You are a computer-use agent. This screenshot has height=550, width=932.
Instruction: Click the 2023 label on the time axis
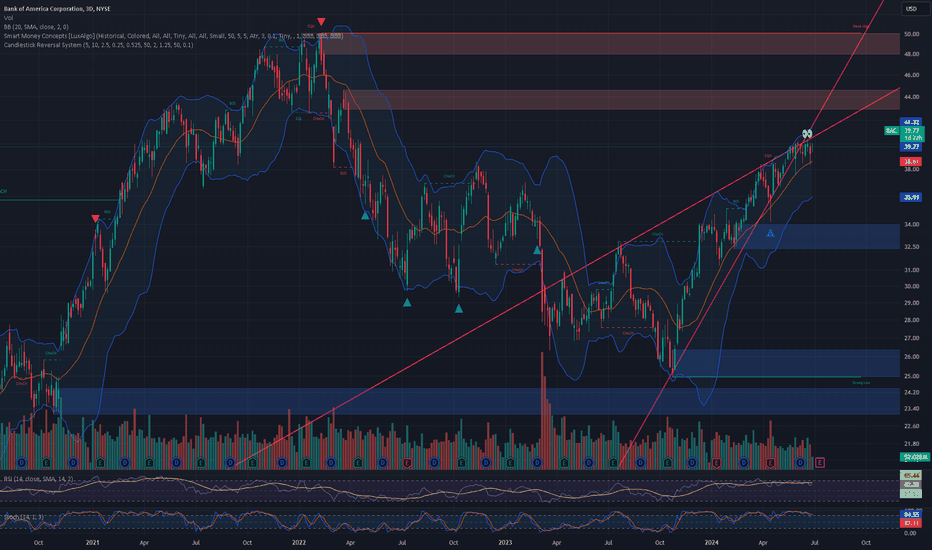pos(505,542)
